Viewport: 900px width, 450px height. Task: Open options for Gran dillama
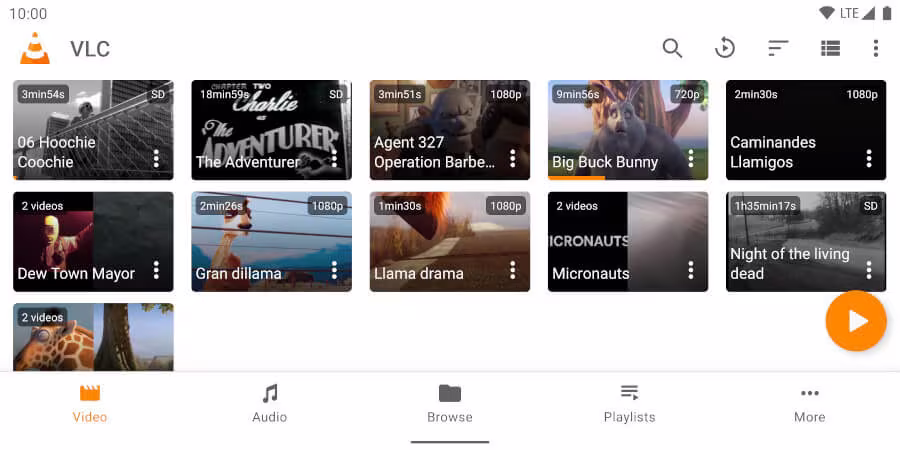[335, 270]
